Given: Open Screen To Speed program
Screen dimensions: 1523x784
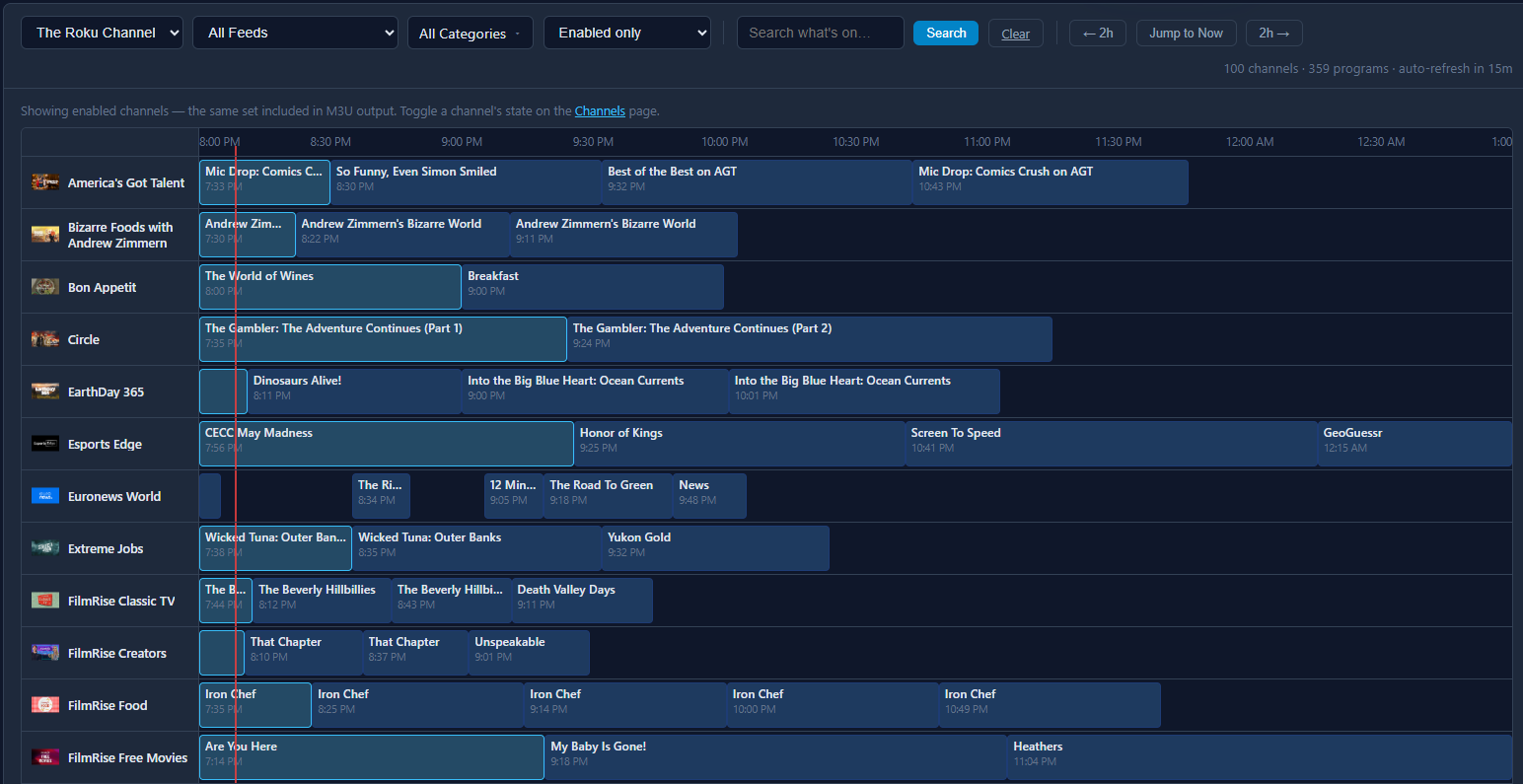Looking at the screenshot, I should 1112,444.
